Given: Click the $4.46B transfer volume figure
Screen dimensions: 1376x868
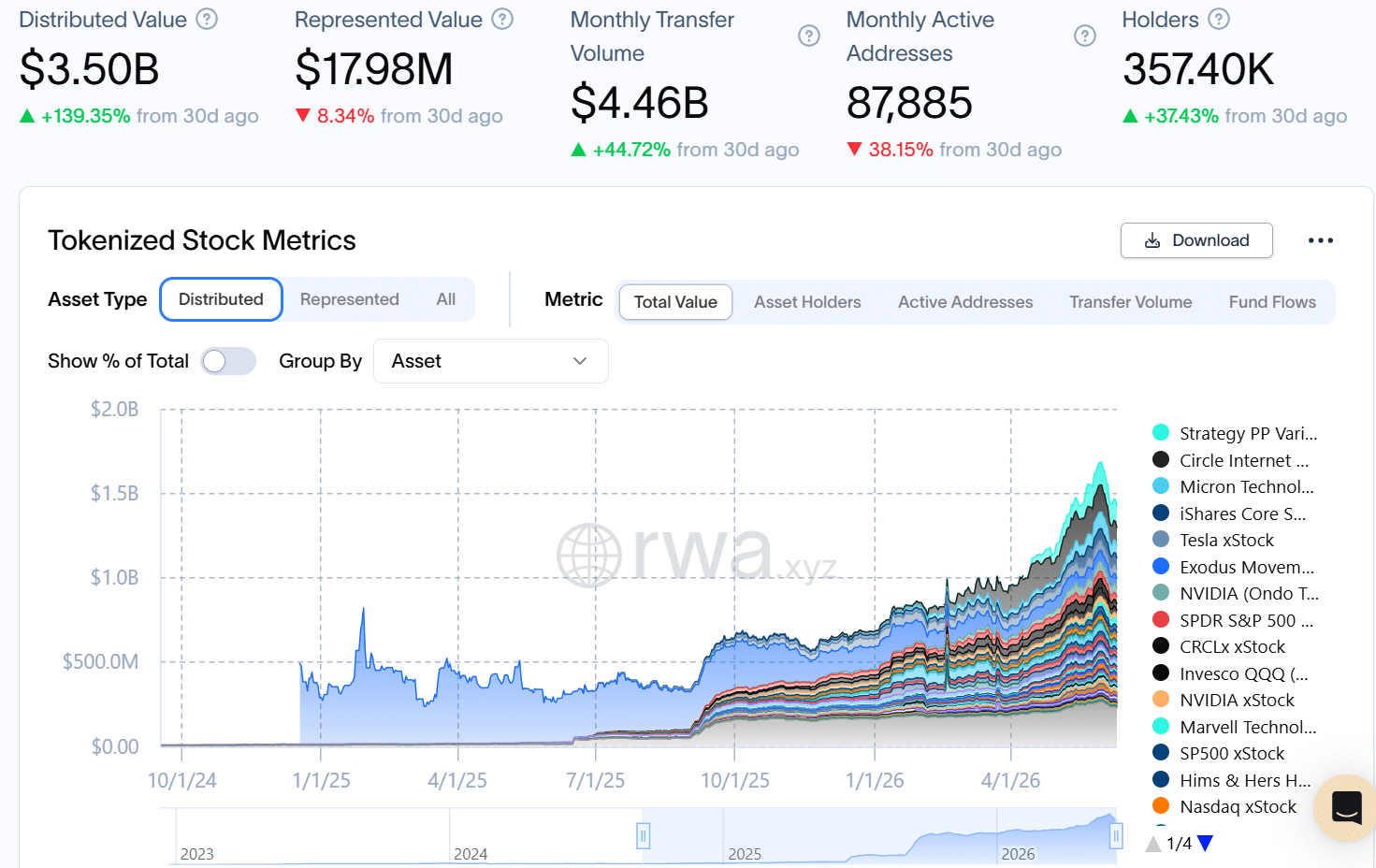Looking at the screenshot, I should click(x=640, y=103).
